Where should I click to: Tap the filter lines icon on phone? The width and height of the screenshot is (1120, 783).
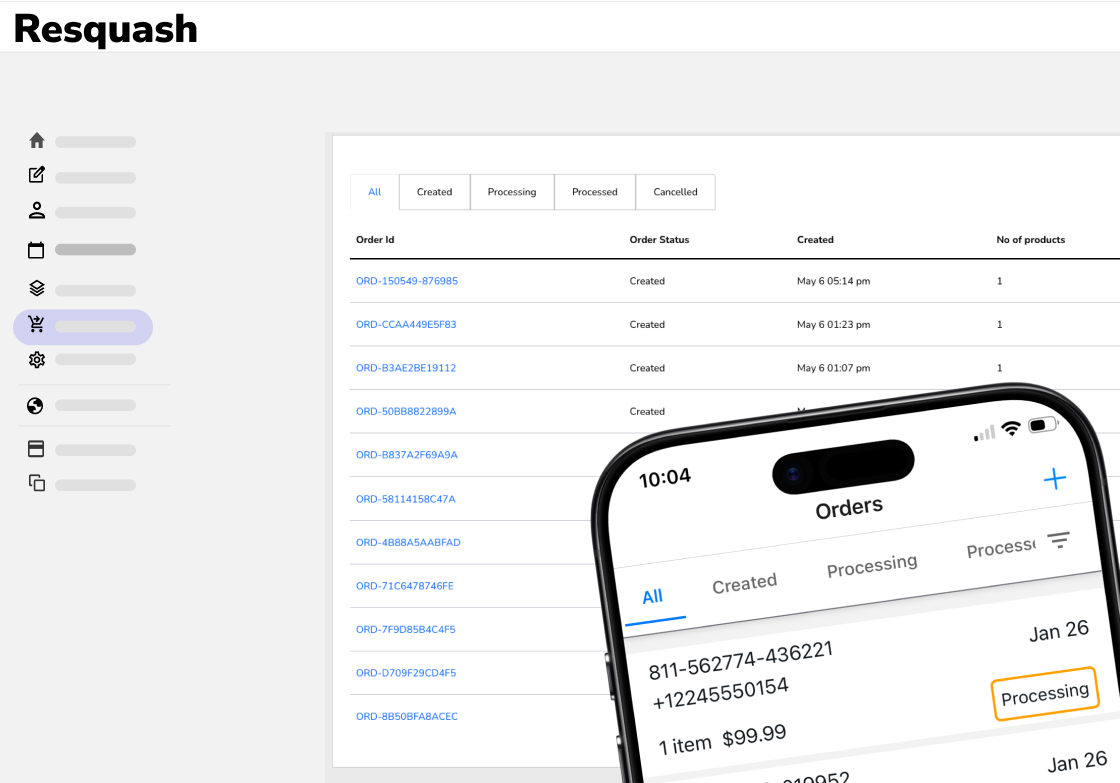(x=1059, y=540)
